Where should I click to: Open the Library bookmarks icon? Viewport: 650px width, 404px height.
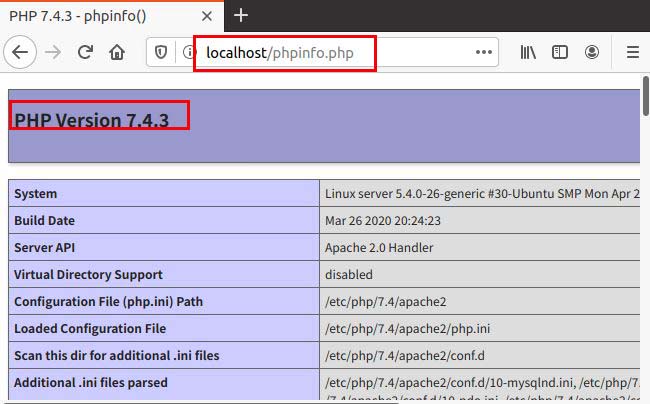pos(528,52)
